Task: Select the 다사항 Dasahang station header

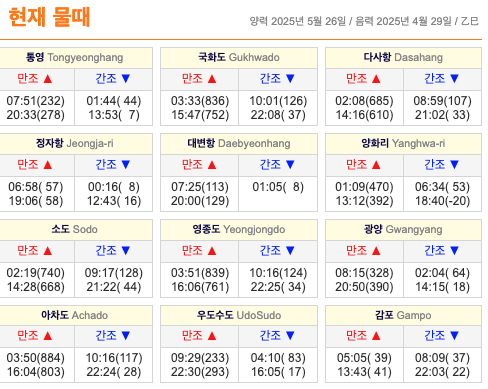Action: [x=403, y=58]
